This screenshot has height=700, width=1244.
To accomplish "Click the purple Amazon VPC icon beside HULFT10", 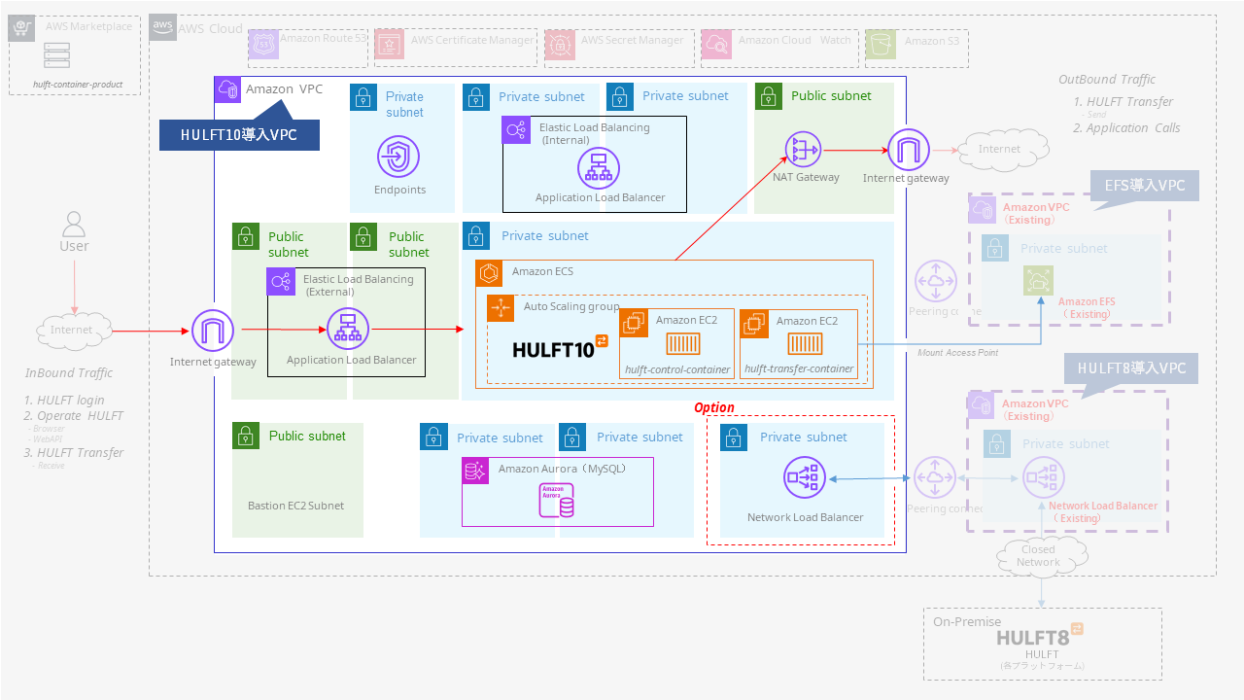I will [228, 89].
